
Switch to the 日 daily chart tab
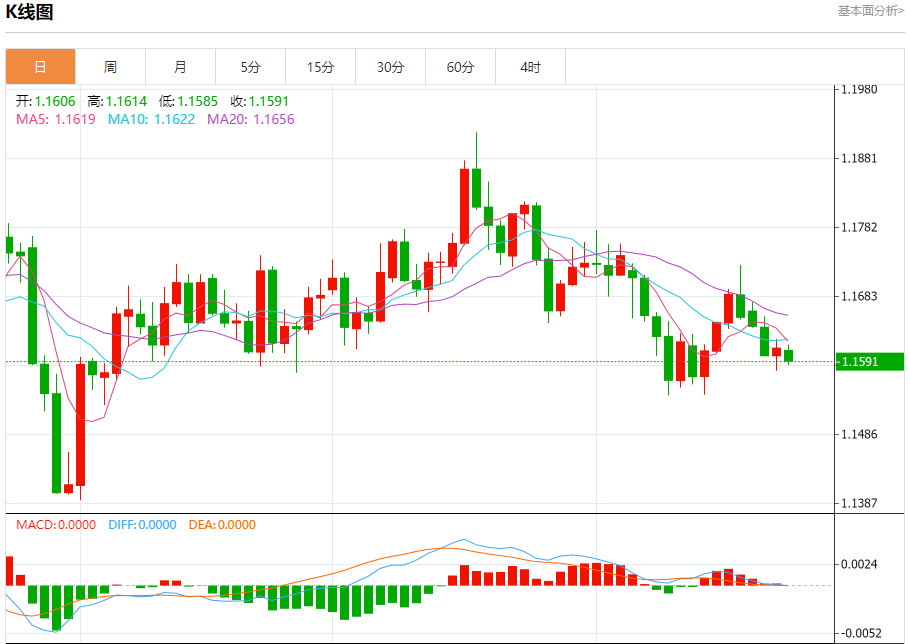click(40, 67)
